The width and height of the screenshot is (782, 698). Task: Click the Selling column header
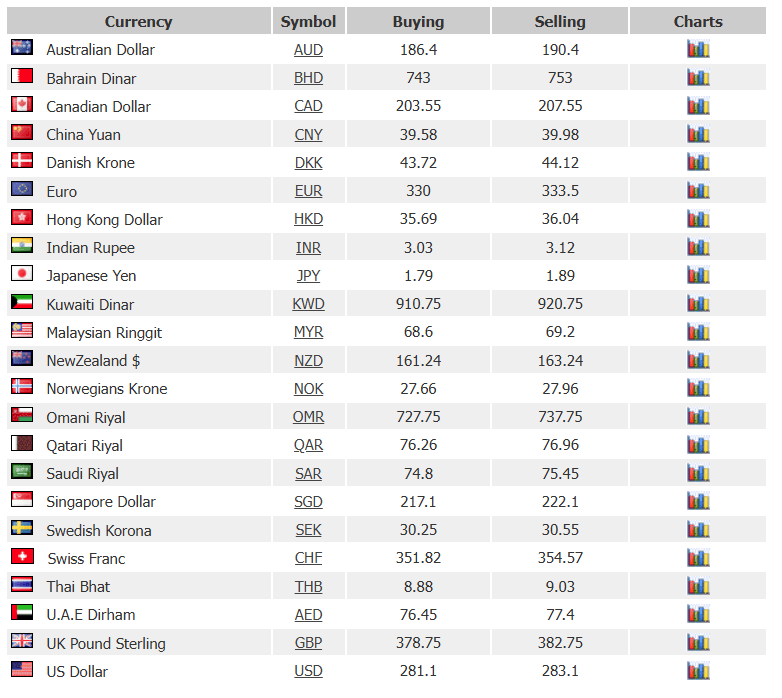click(560, 21)
